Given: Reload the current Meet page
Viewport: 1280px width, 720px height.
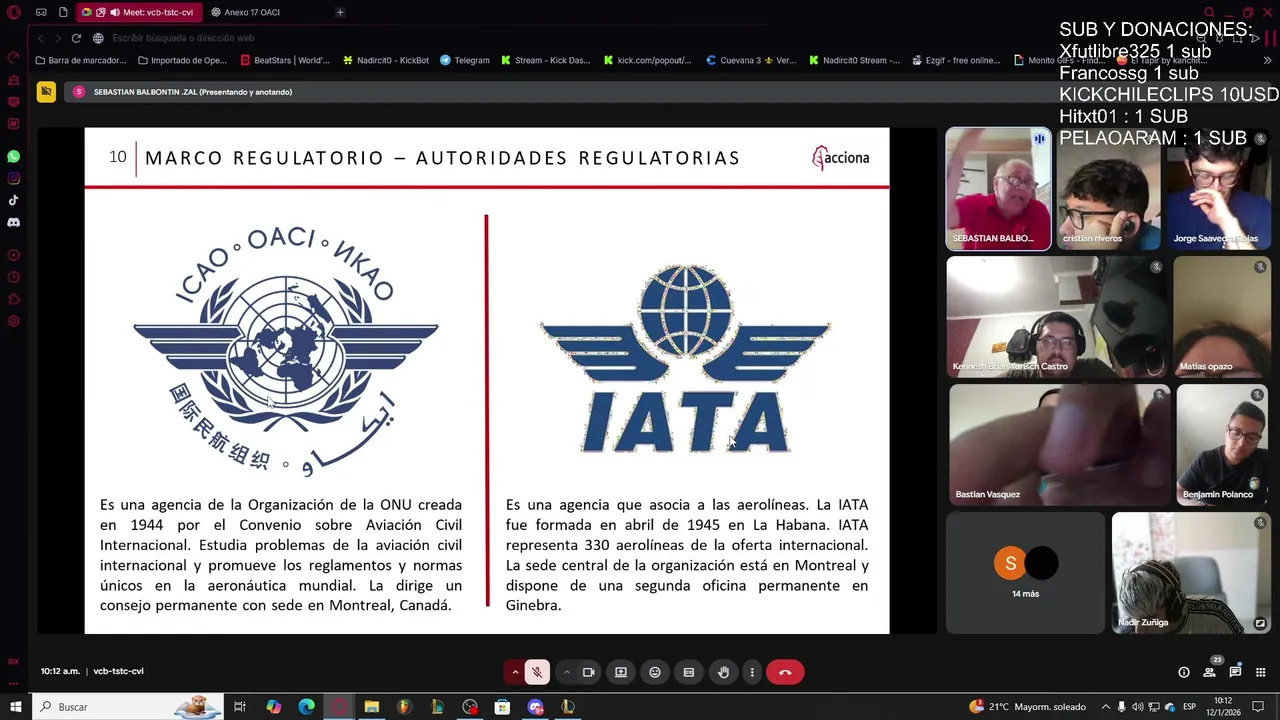Looking at the screenshot, I should click(x=76, y=38).
